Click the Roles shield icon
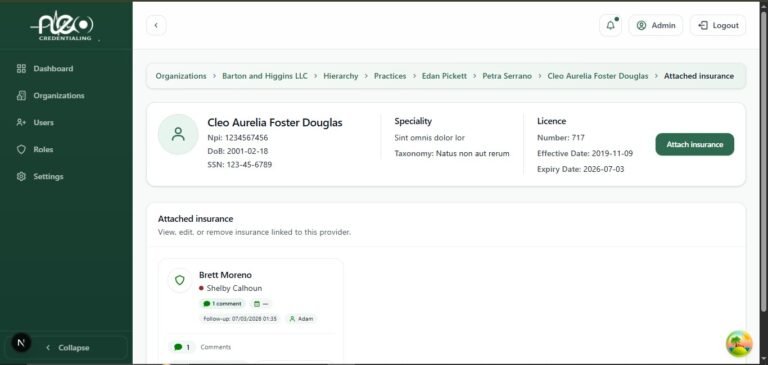Screen dimensions: 768x365 21,149
